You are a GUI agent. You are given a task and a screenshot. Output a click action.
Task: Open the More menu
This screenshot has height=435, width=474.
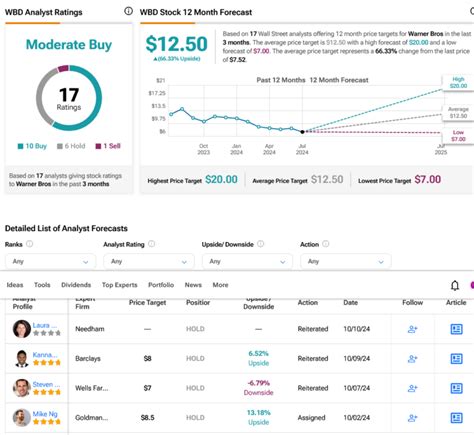[220, 285]
